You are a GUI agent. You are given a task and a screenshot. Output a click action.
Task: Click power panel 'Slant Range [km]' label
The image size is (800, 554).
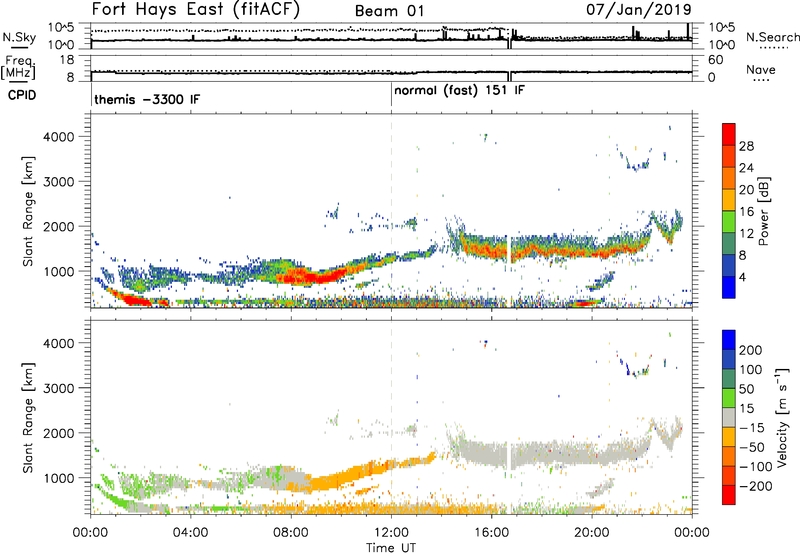[28, 211]
